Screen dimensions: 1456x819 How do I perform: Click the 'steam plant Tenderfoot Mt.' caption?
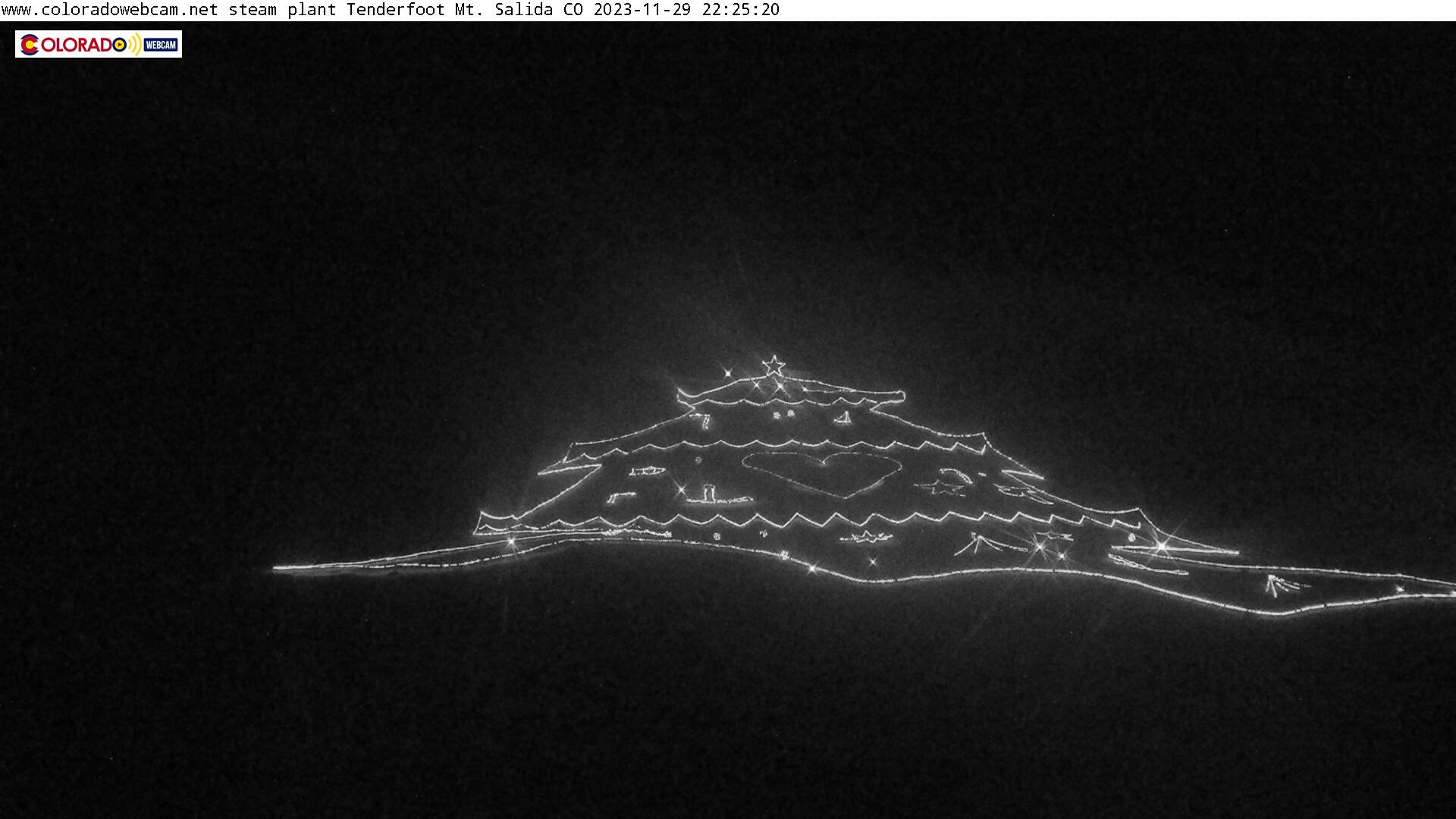356,10
